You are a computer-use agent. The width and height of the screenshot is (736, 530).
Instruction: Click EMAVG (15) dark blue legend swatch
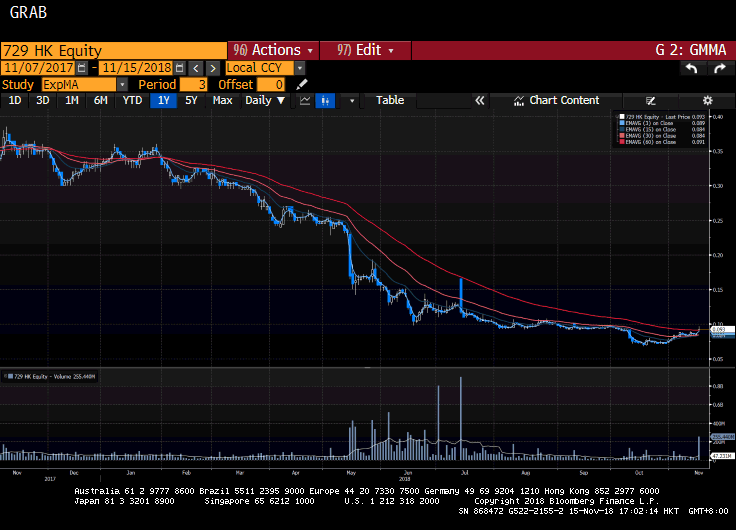pos(622,130)
